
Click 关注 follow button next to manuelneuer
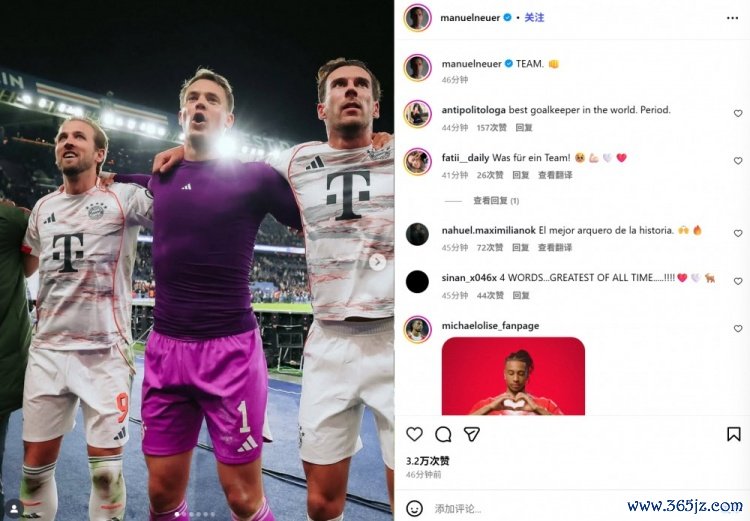(534, 18)
